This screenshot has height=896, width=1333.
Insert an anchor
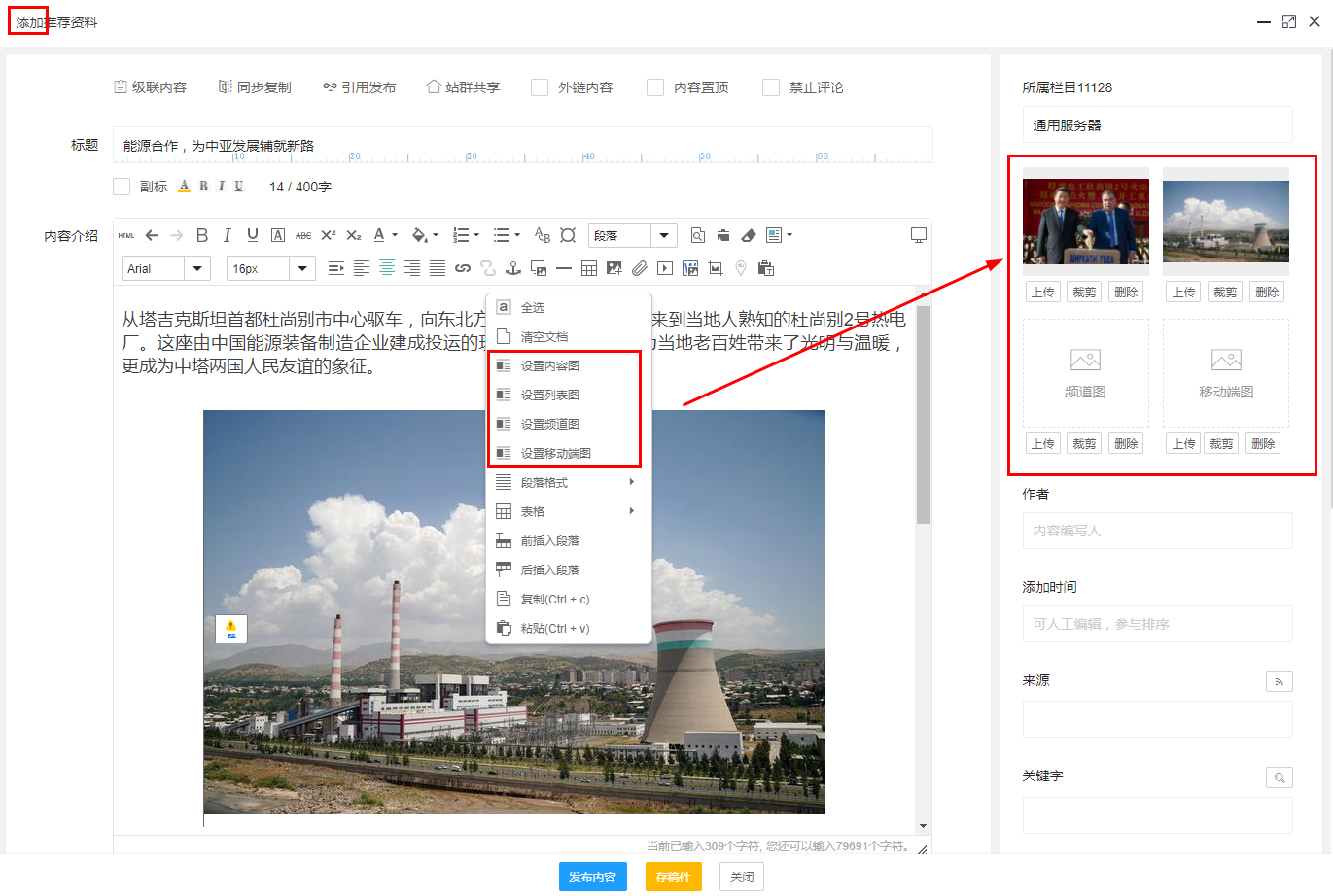pyautogui.click(x=513, y=268)
